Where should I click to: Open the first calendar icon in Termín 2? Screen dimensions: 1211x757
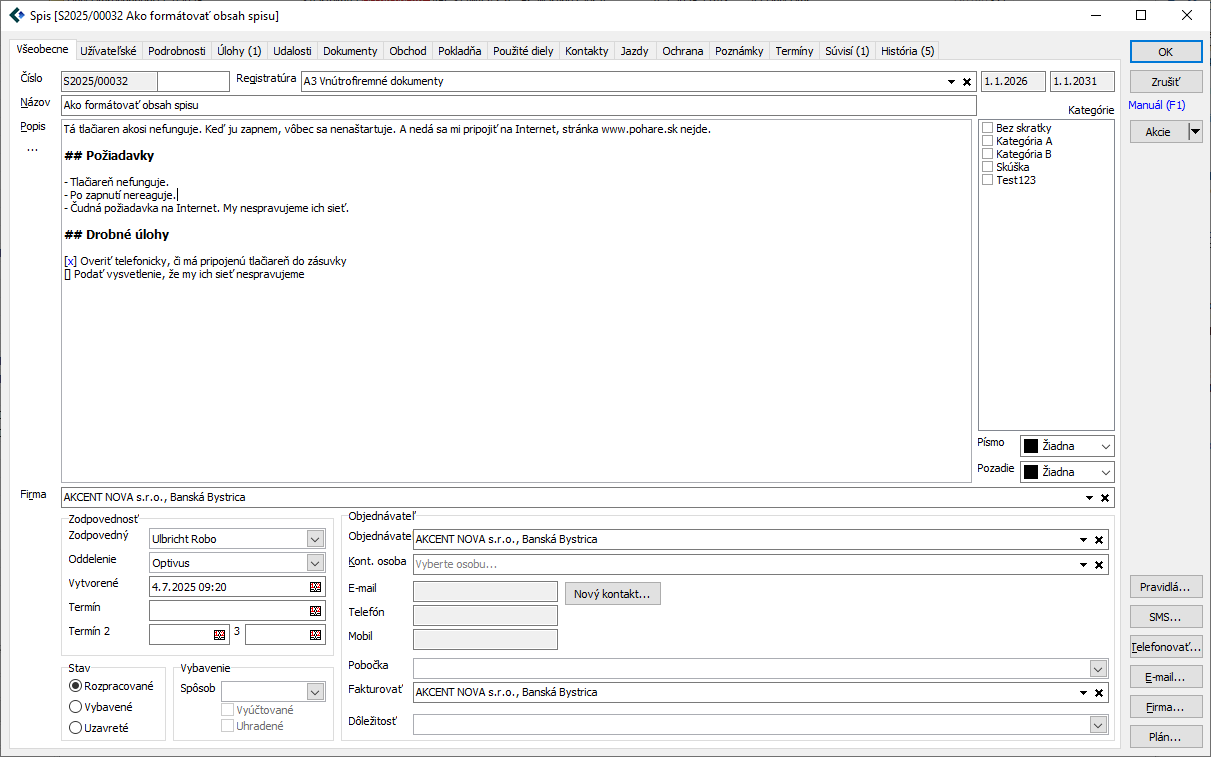[x=220, y=634]
